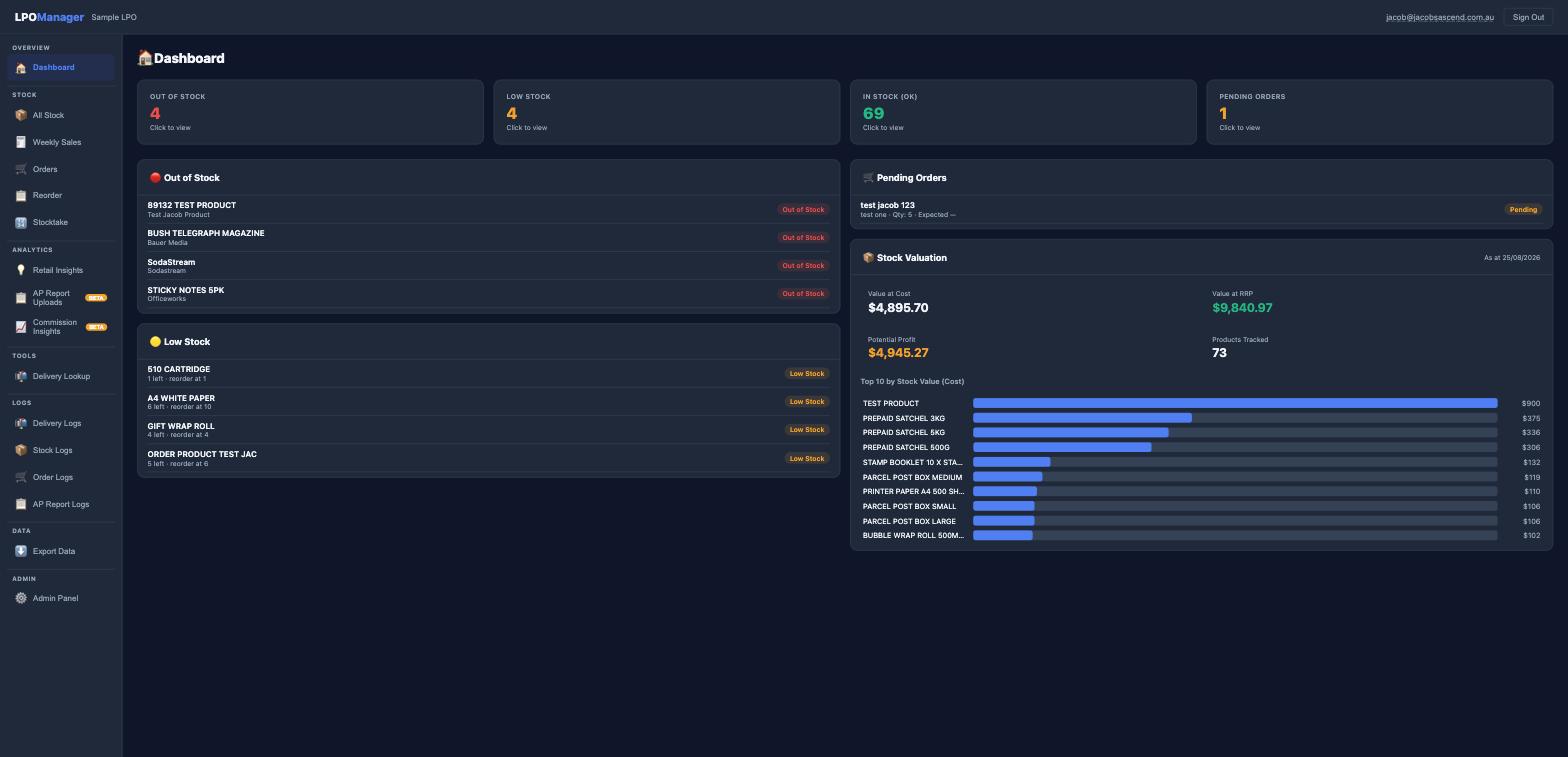Go to Retail Insights
1568x757 pixels.
pos(61,270)
